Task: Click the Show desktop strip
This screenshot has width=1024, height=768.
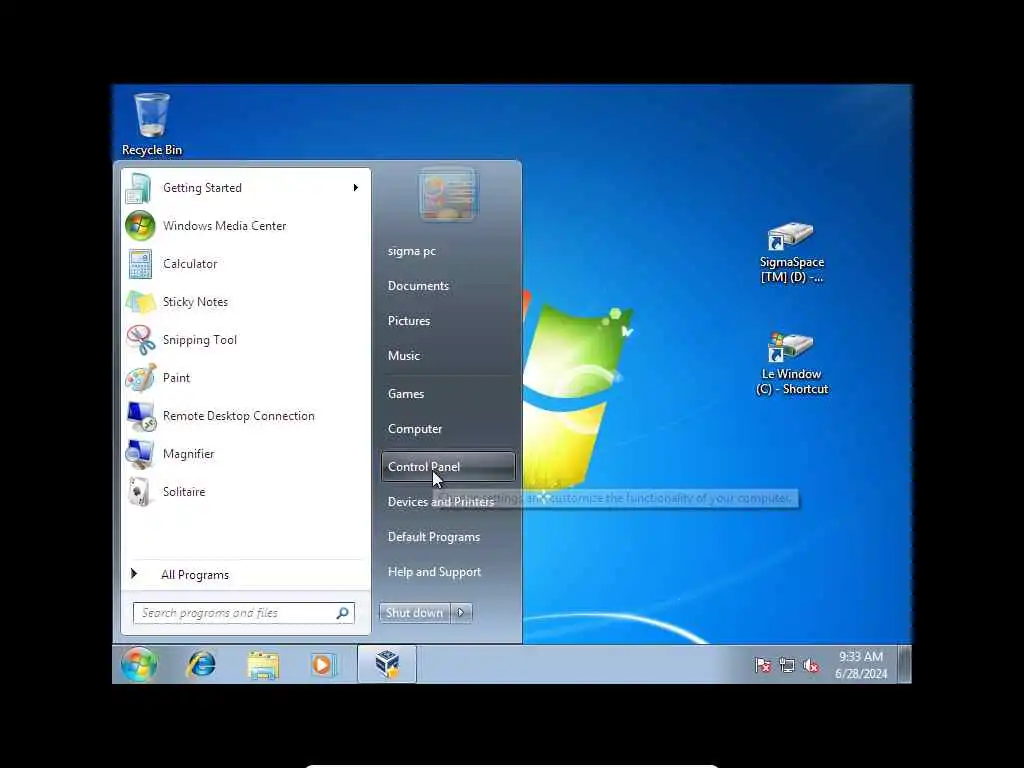Action: 904,664
